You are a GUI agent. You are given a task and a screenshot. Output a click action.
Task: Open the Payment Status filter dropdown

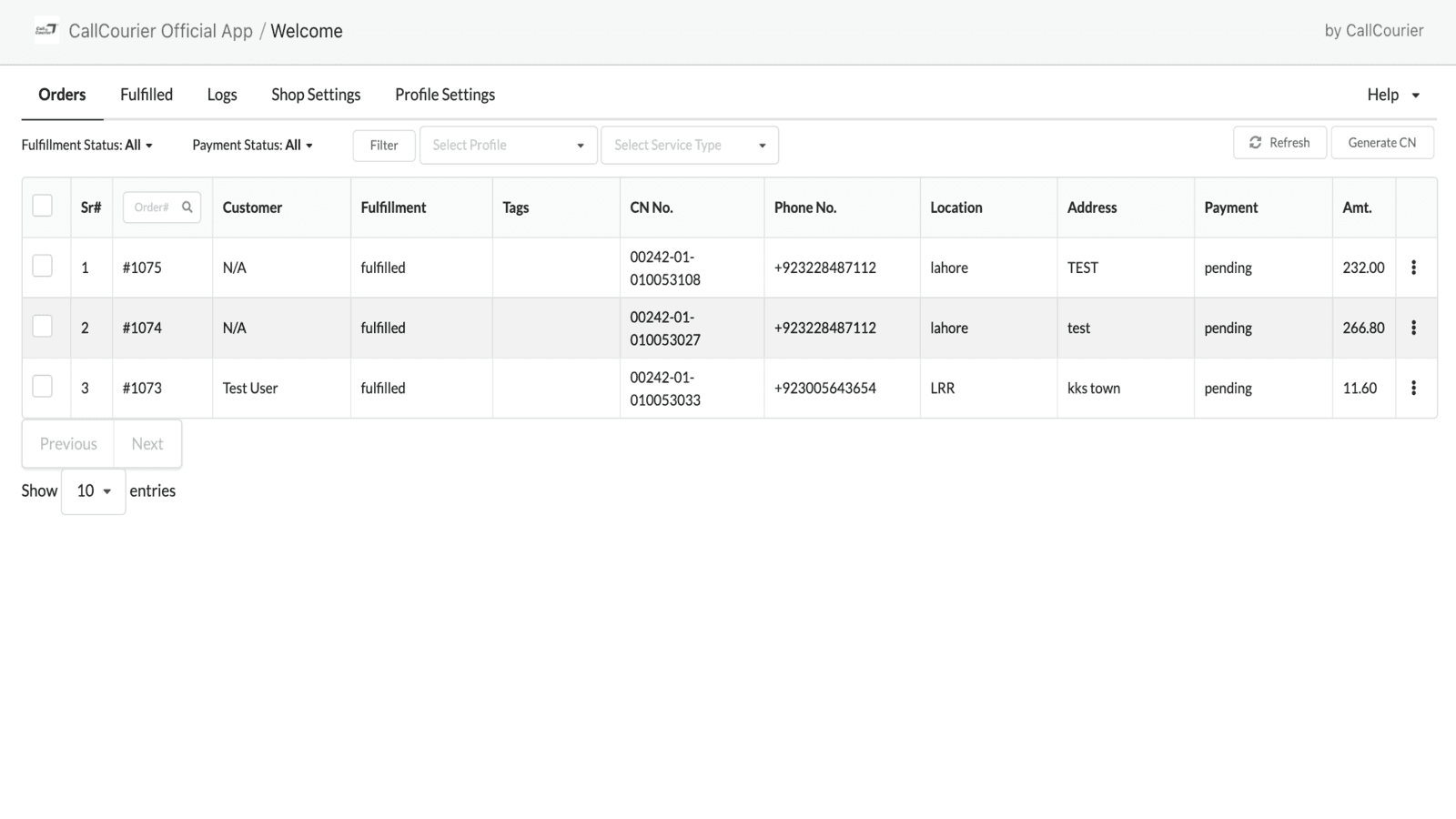(252, 145)
